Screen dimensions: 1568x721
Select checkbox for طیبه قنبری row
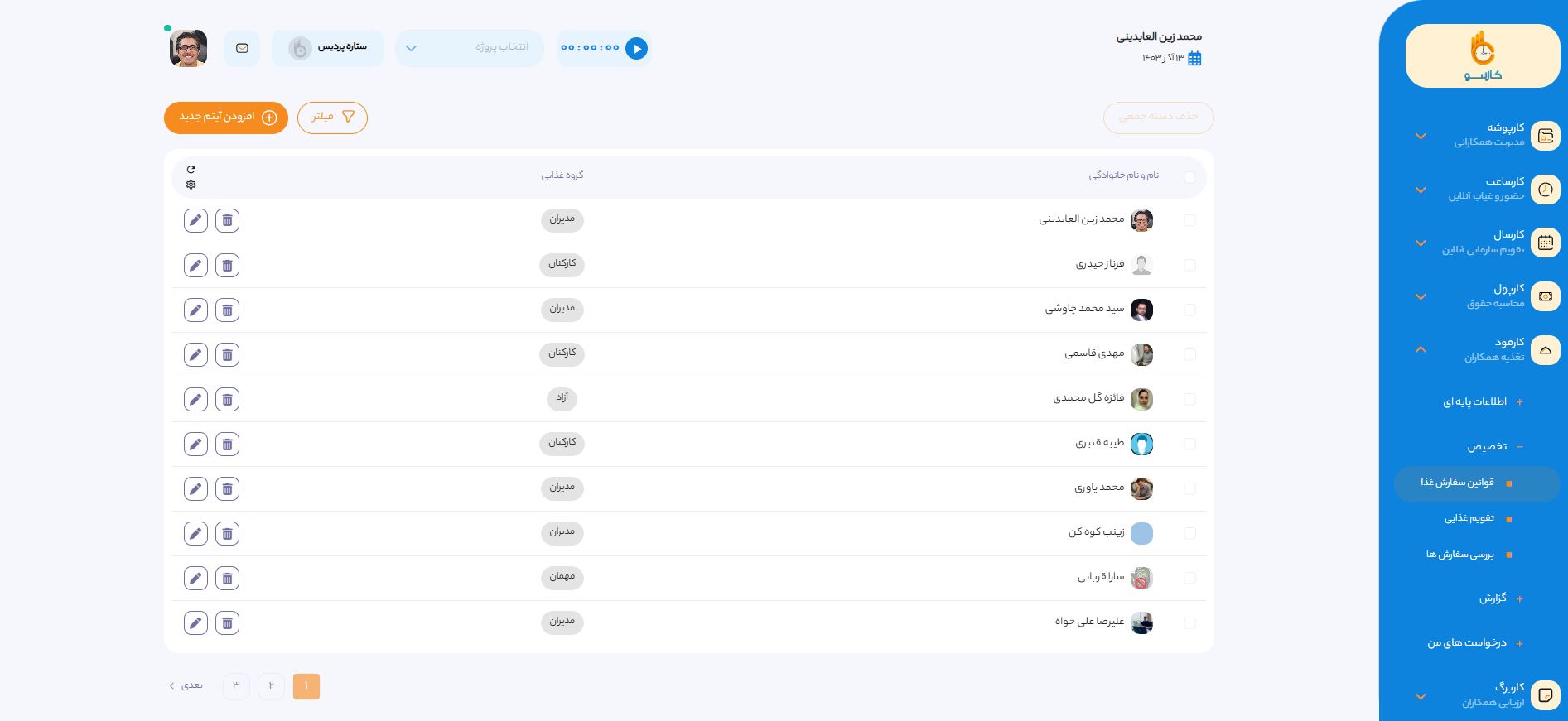click(1189, 445)
